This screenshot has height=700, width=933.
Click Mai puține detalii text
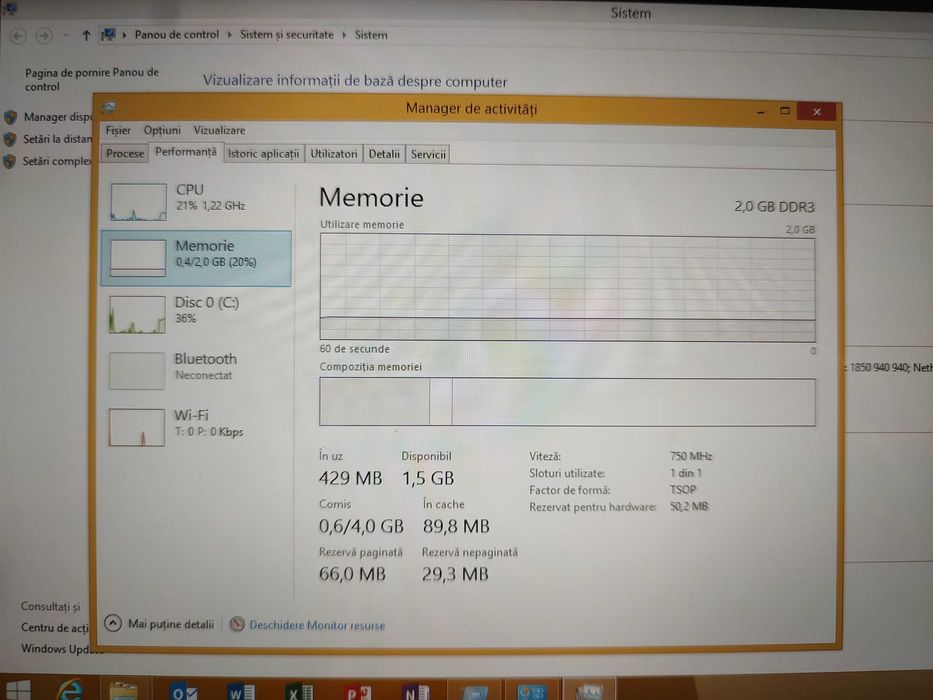(171, 624)
